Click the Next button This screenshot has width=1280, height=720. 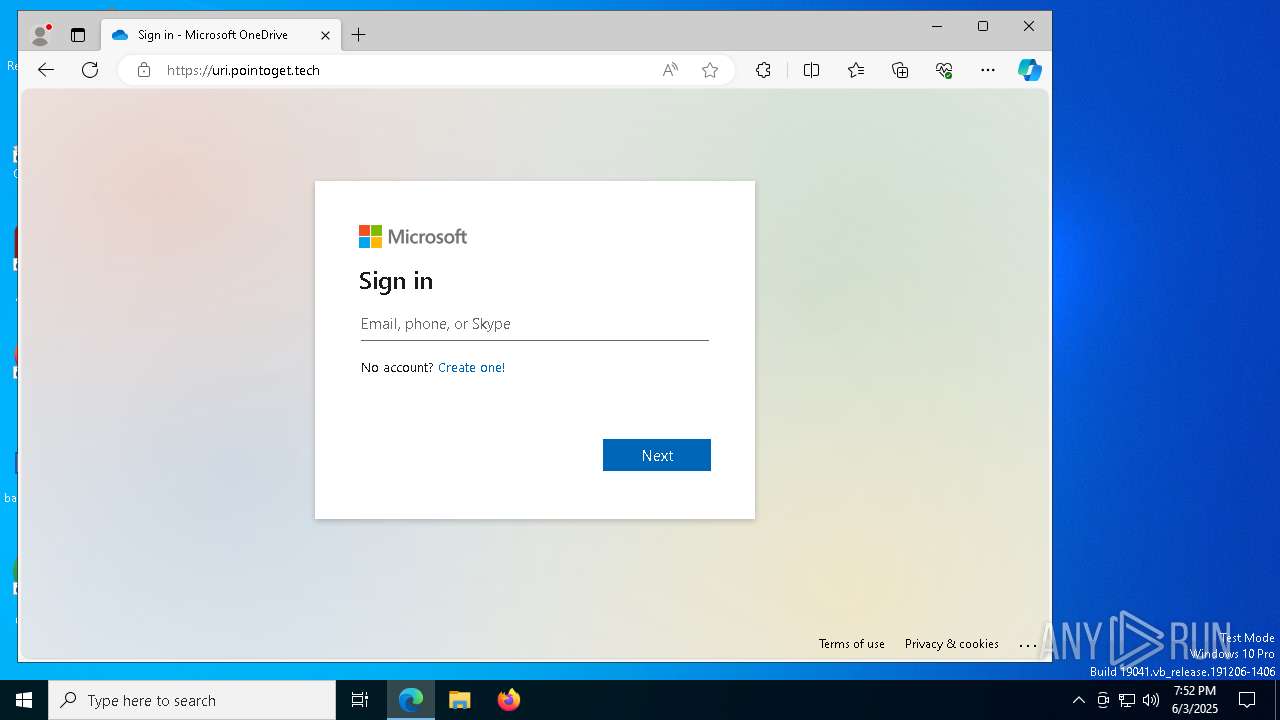pyautogui.click(x=657, y=455)
